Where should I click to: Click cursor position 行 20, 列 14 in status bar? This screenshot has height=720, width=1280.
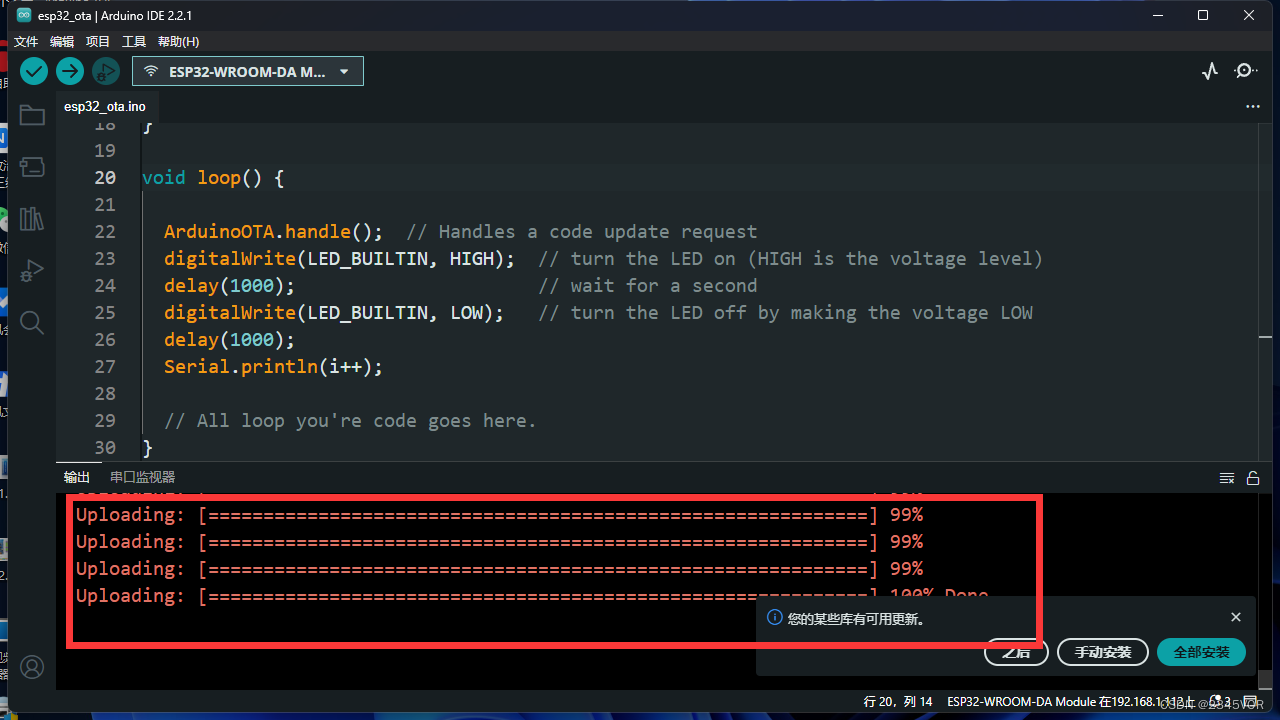tap(898, 702)
